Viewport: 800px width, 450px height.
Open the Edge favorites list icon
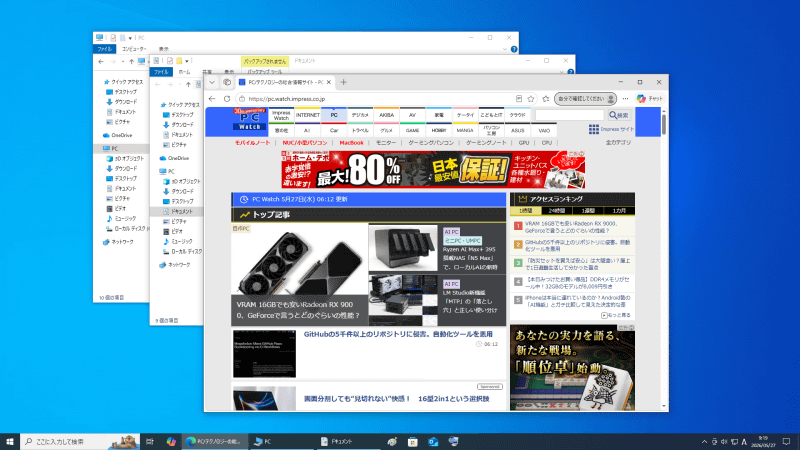click(546, 99)
